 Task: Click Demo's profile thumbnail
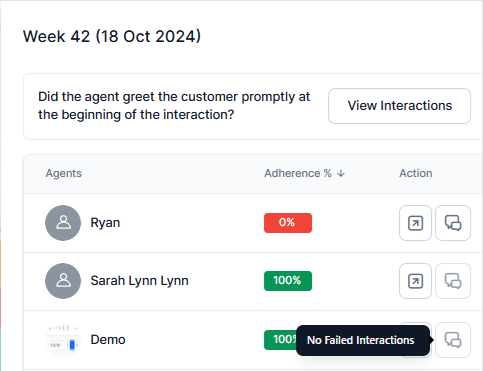click(63, 340)
